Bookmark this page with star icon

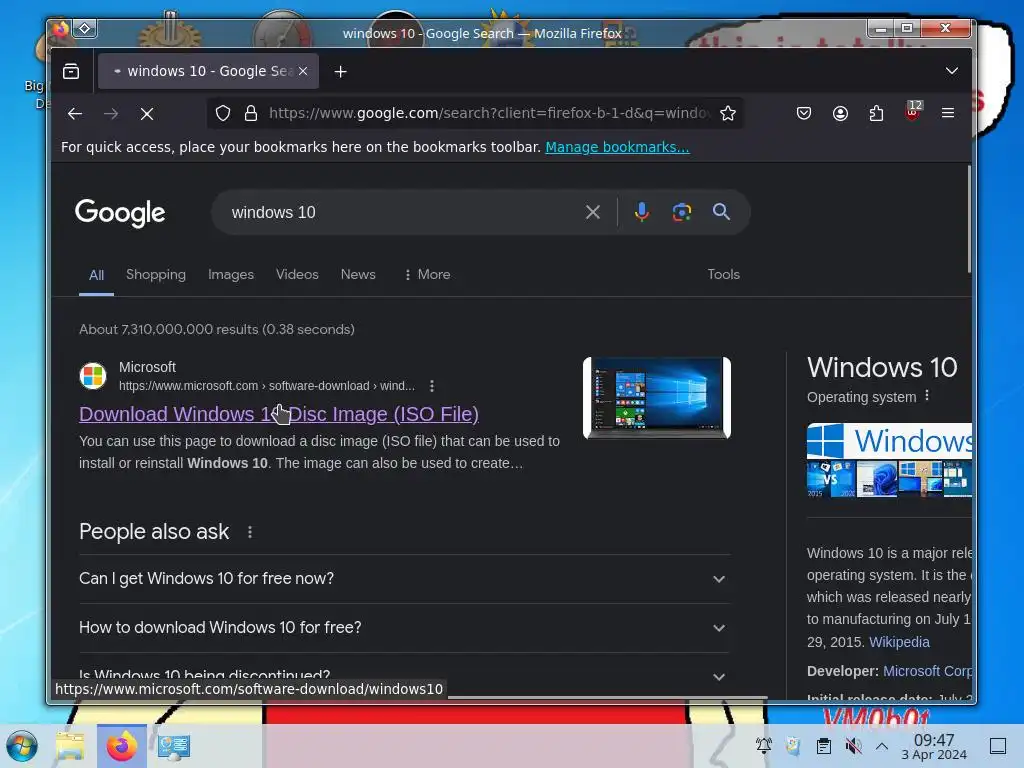click(x=728, y=114)
